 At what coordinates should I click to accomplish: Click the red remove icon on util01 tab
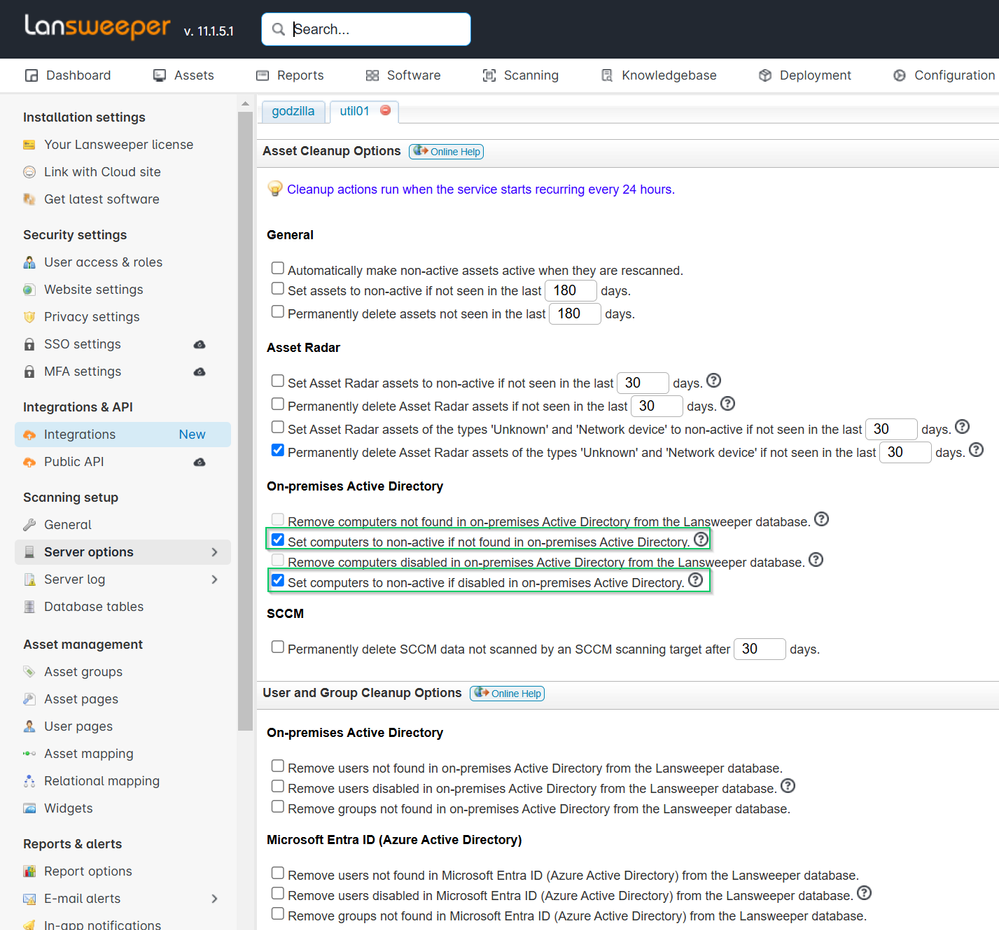385,110
